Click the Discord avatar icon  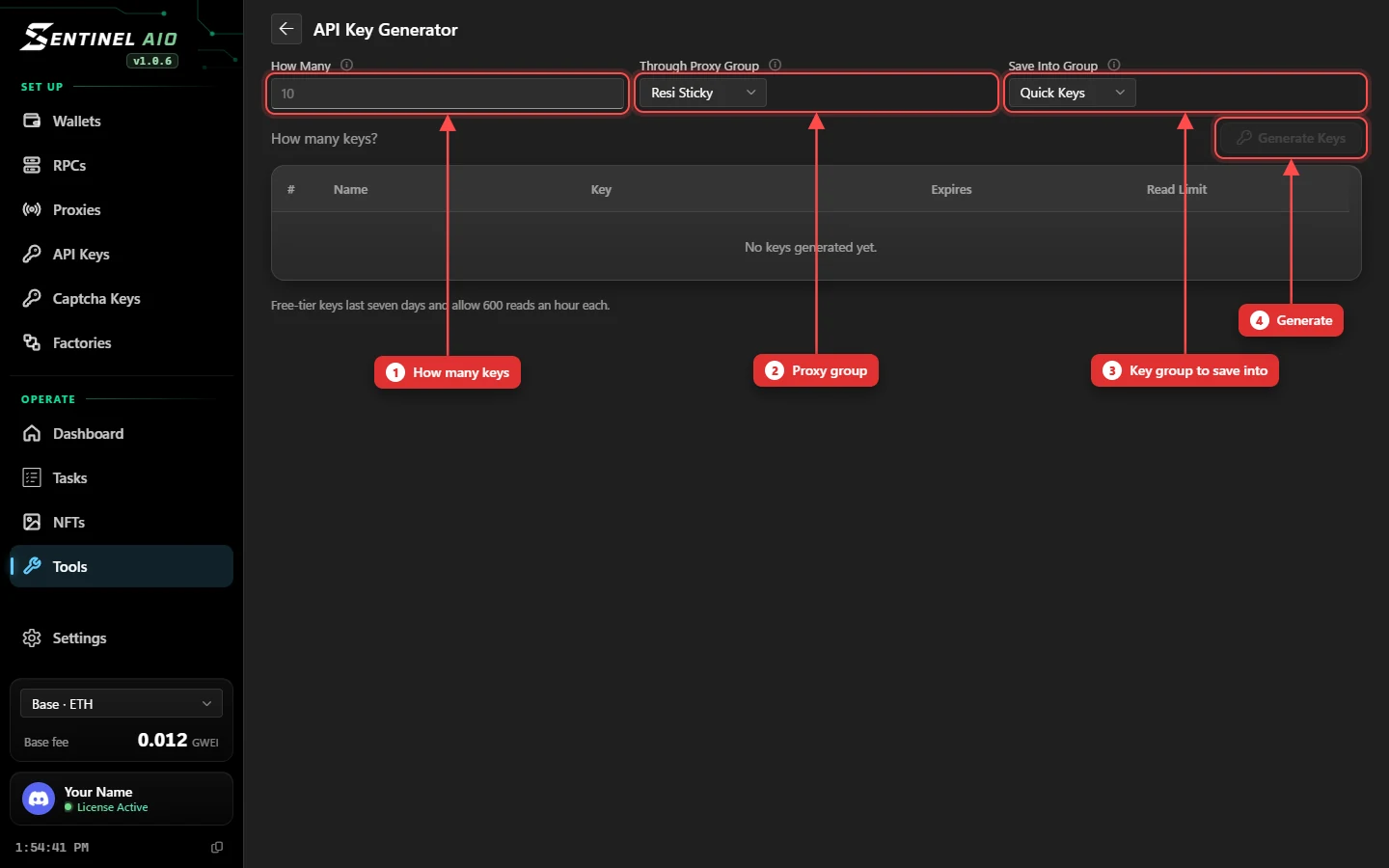tap(39, 799)
